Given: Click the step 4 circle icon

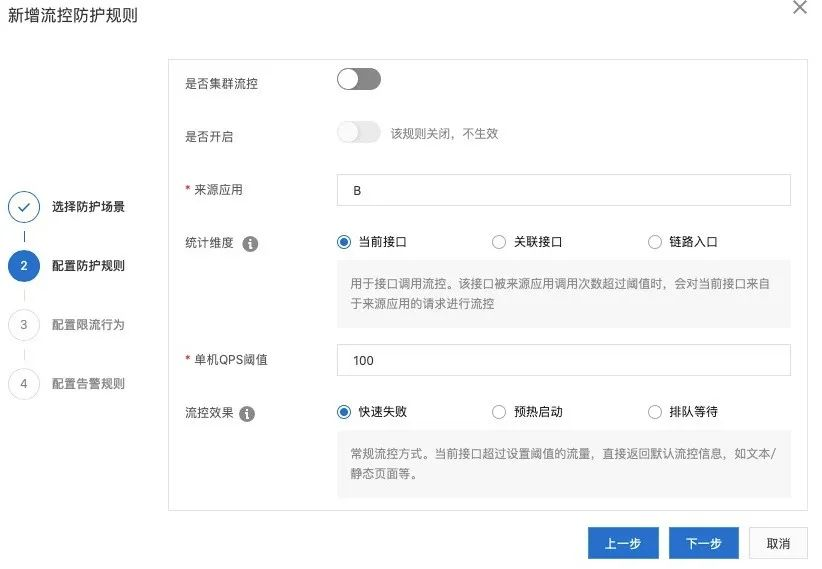Looking at the screenshot, I should [x=24, y=384].
